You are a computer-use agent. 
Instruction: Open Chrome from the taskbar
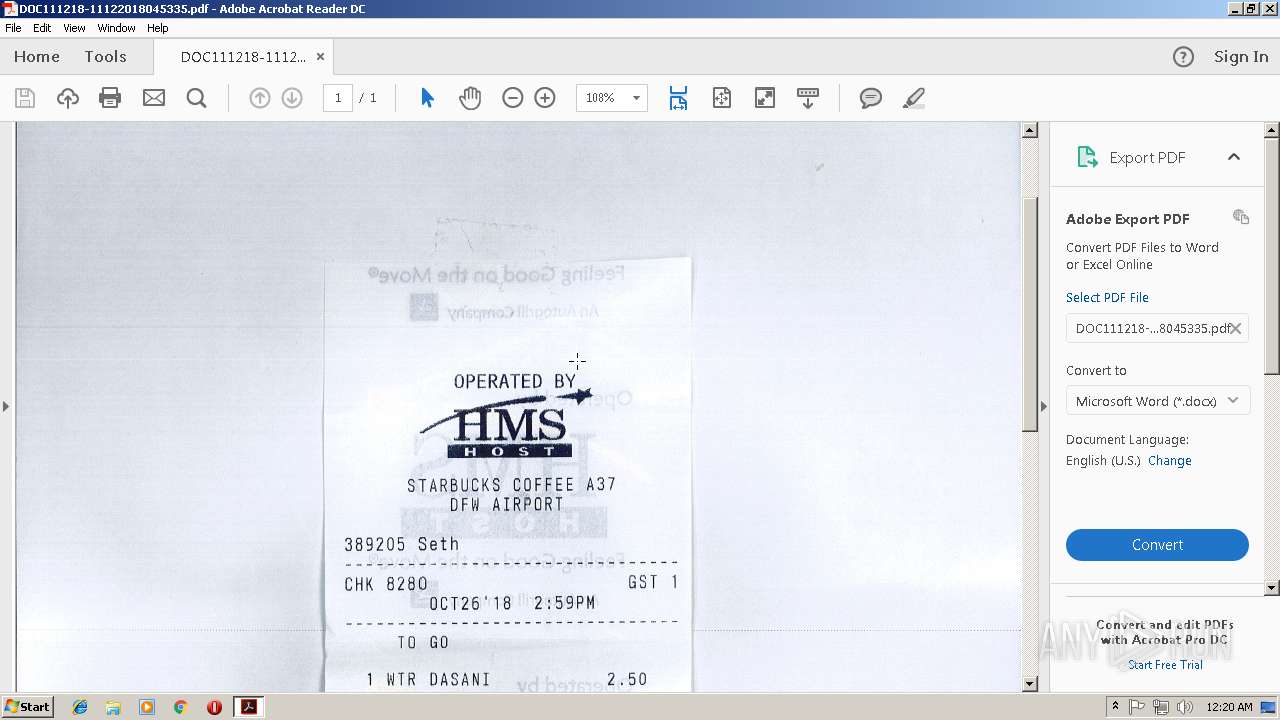point(180,707)
